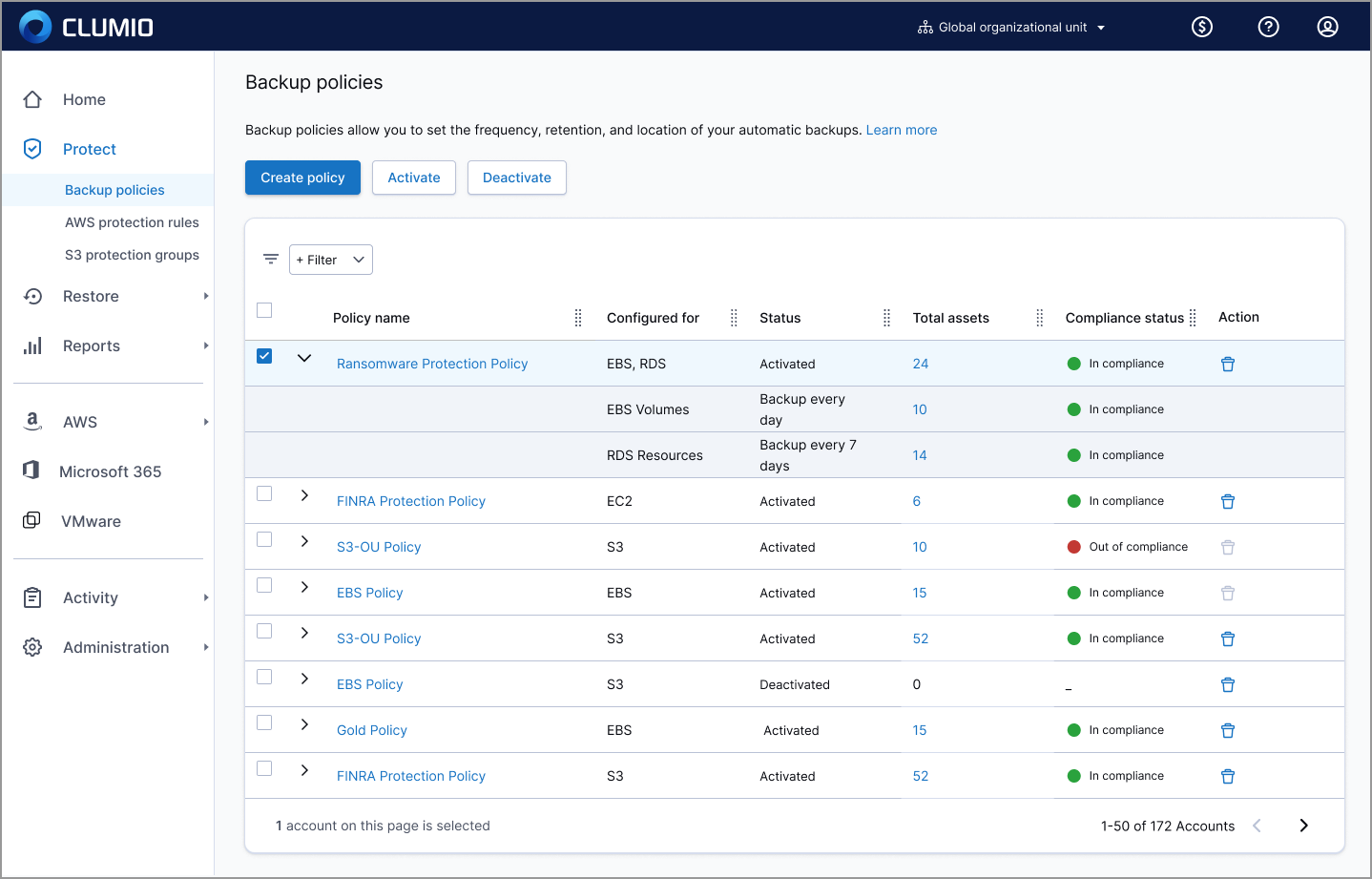The image size is (1372, 879).
Task: Open the help question mark icon
Action: 1268,27
